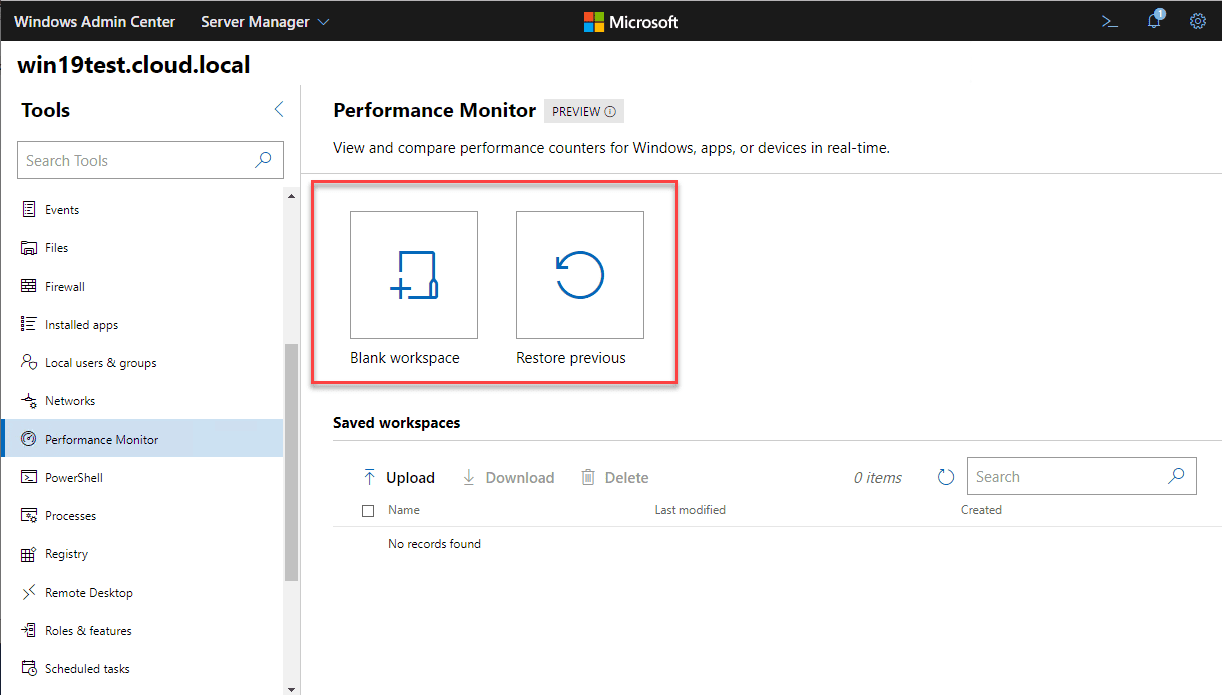Click the preview info icon
The image size is (1222, 695).
click(610, 112)
